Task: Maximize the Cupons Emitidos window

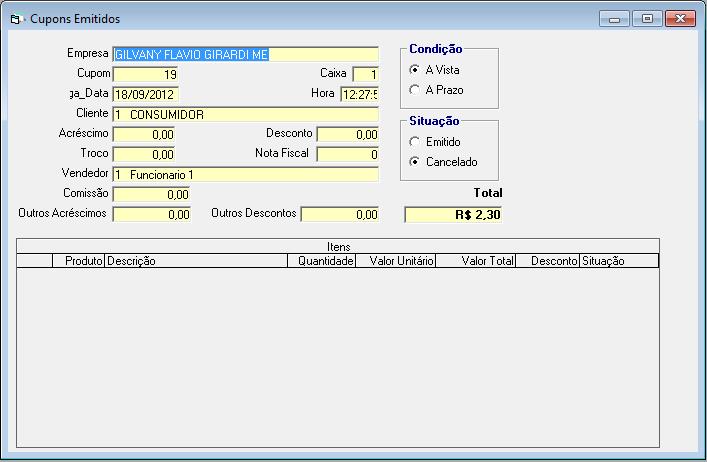Action: tap(647, 18)
